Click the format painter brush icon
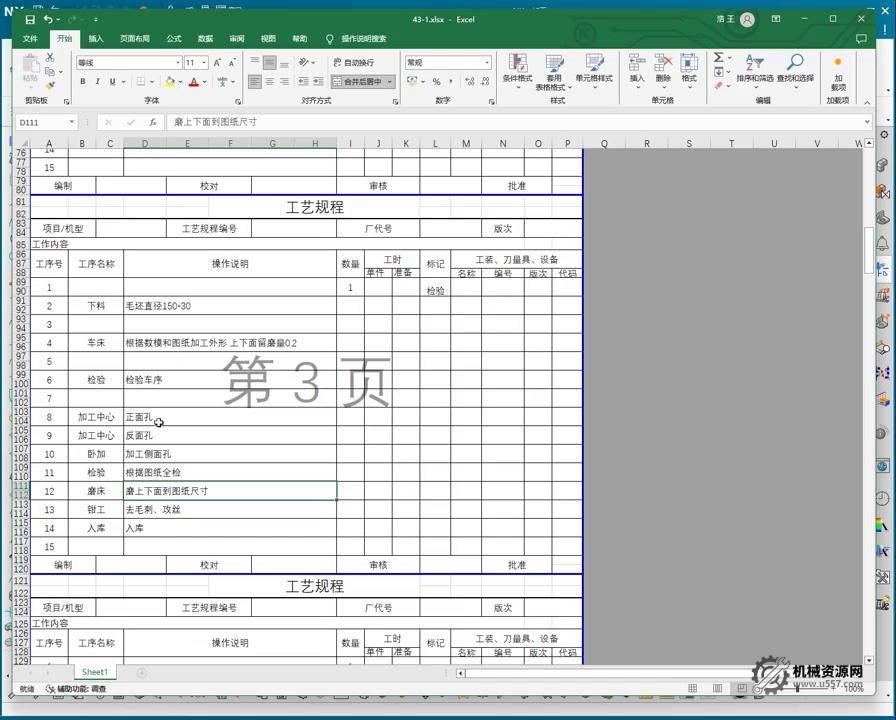 [50, 86]
